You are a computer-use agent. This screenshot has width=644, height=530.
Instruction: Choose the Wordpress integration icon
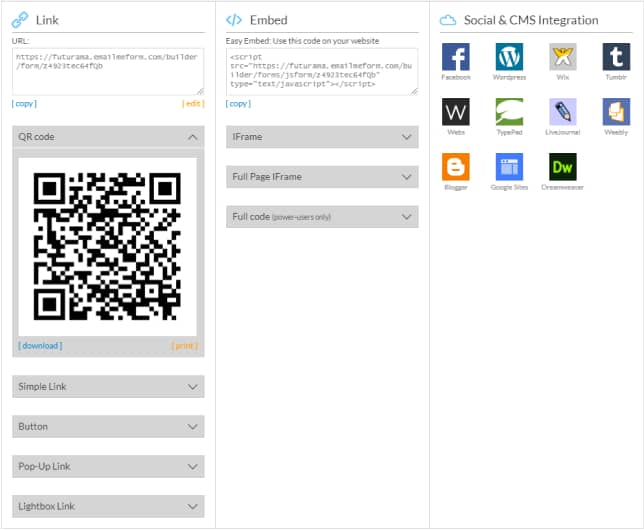(509, 57)
